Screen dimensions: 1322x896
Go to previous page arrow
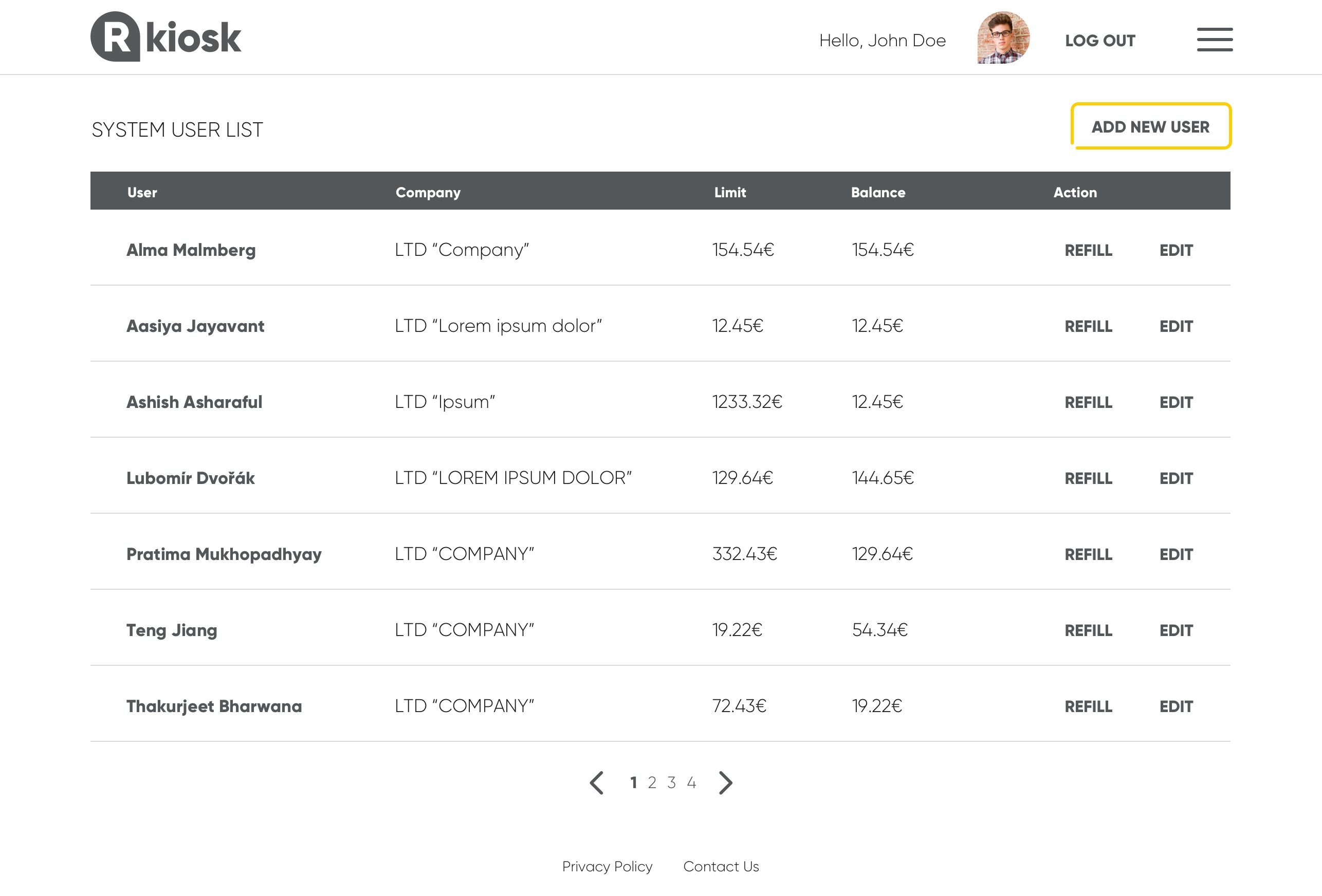(596, 783)
